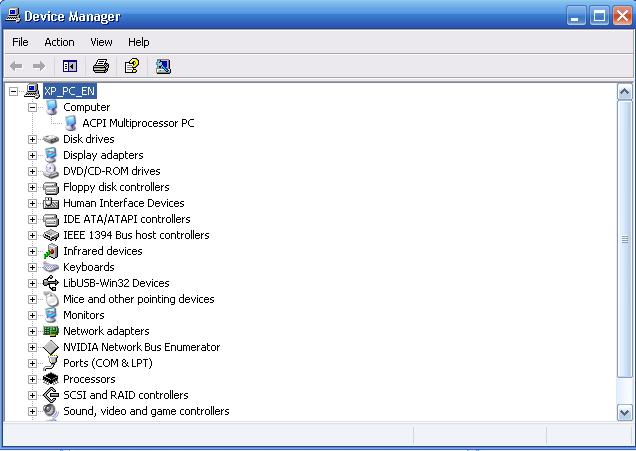Expand the Monitors category

(x=32, y=315)
